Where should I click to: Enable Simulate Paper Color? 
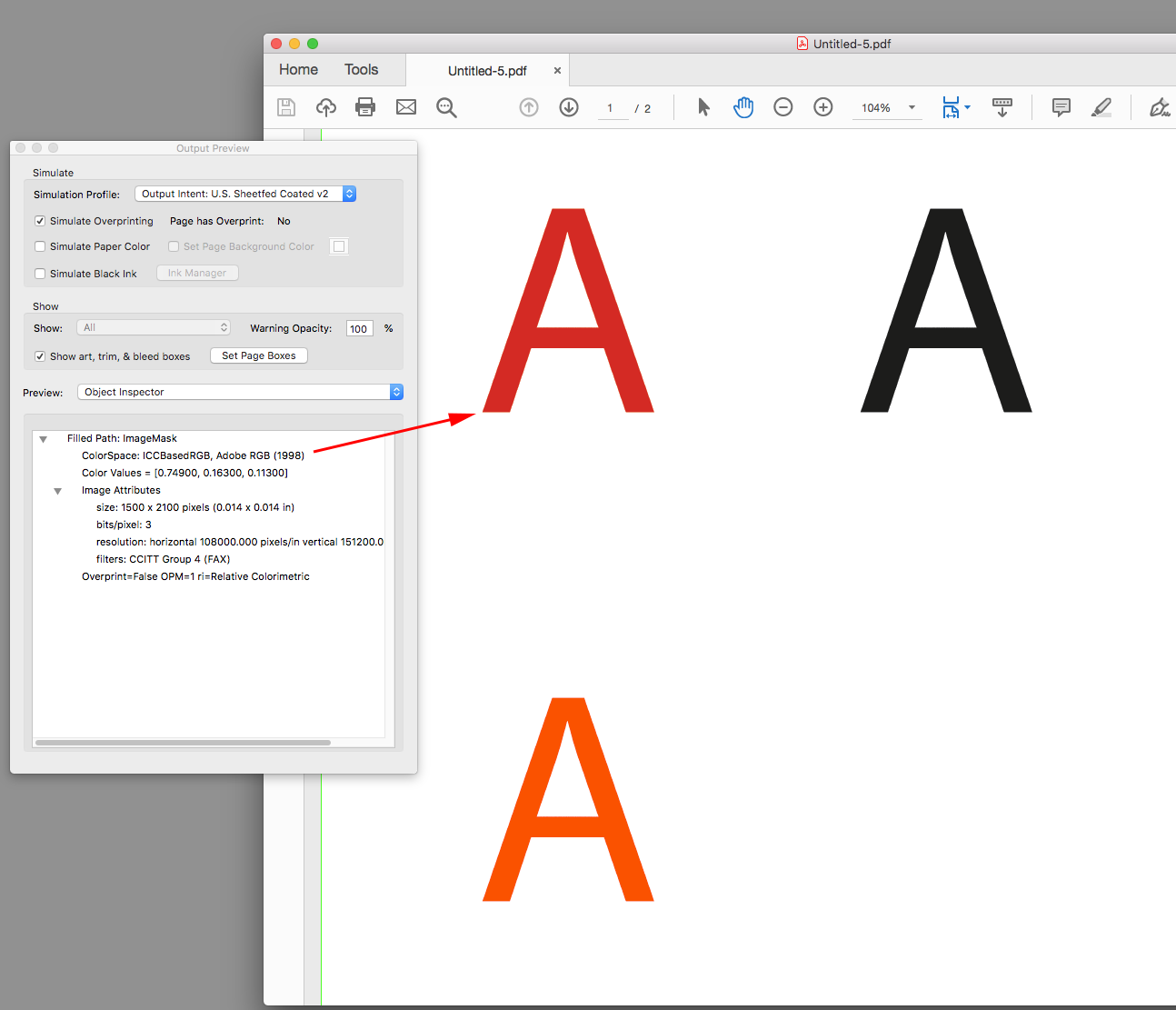(x=40, y=246)
